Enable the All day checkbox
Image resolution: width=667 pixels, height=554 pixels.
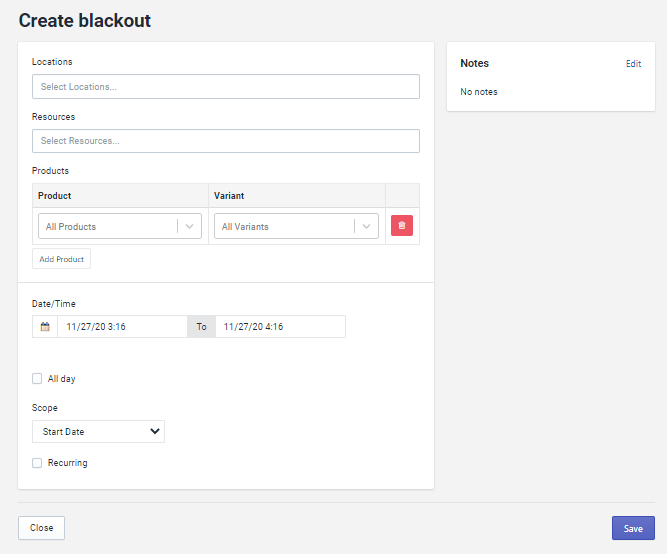coord(37,379)
